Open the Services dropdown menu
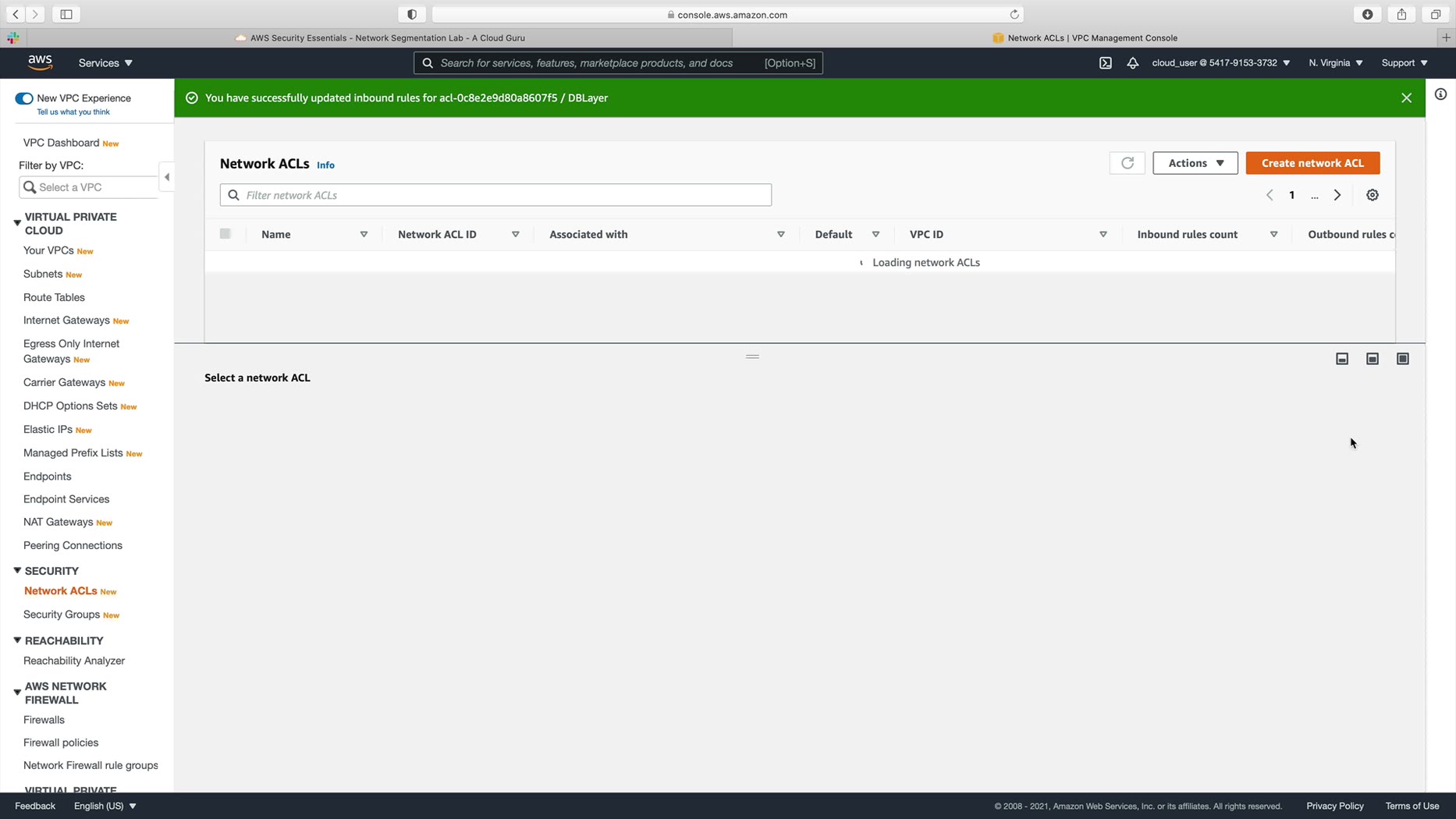Screen dimensions: 1456x819 point(105,62)
